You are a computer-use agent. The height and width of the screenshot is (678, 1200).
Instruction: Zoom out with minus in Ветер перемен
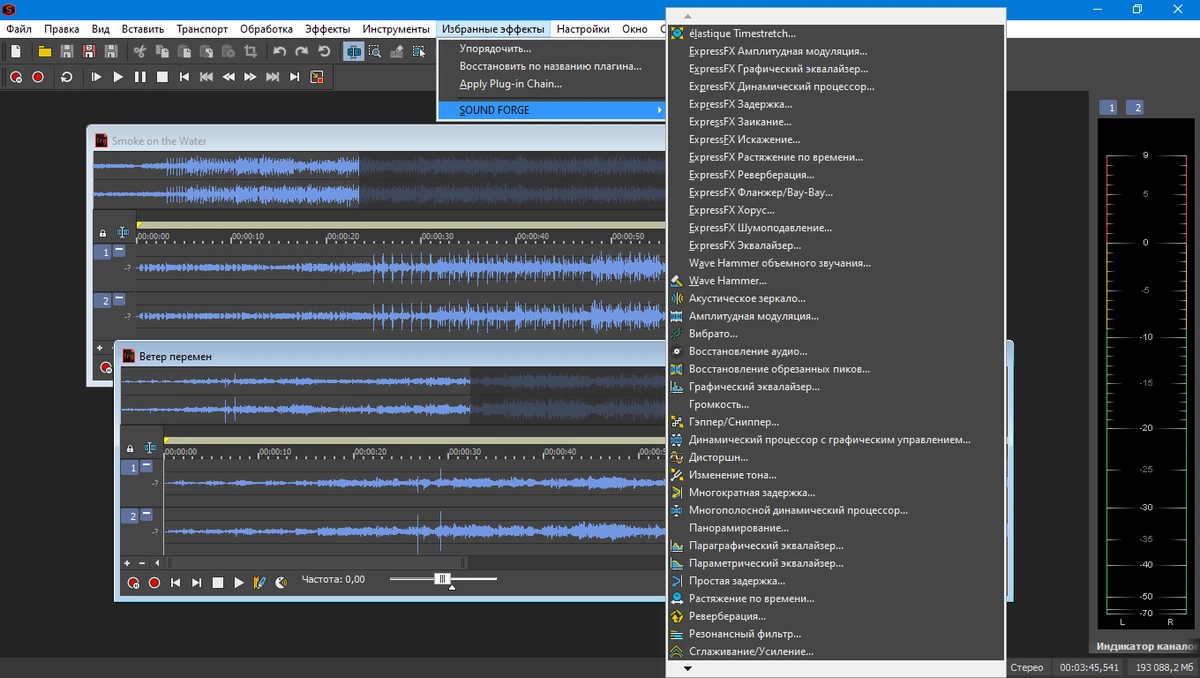pyautogui.click(x=142, y=563)
